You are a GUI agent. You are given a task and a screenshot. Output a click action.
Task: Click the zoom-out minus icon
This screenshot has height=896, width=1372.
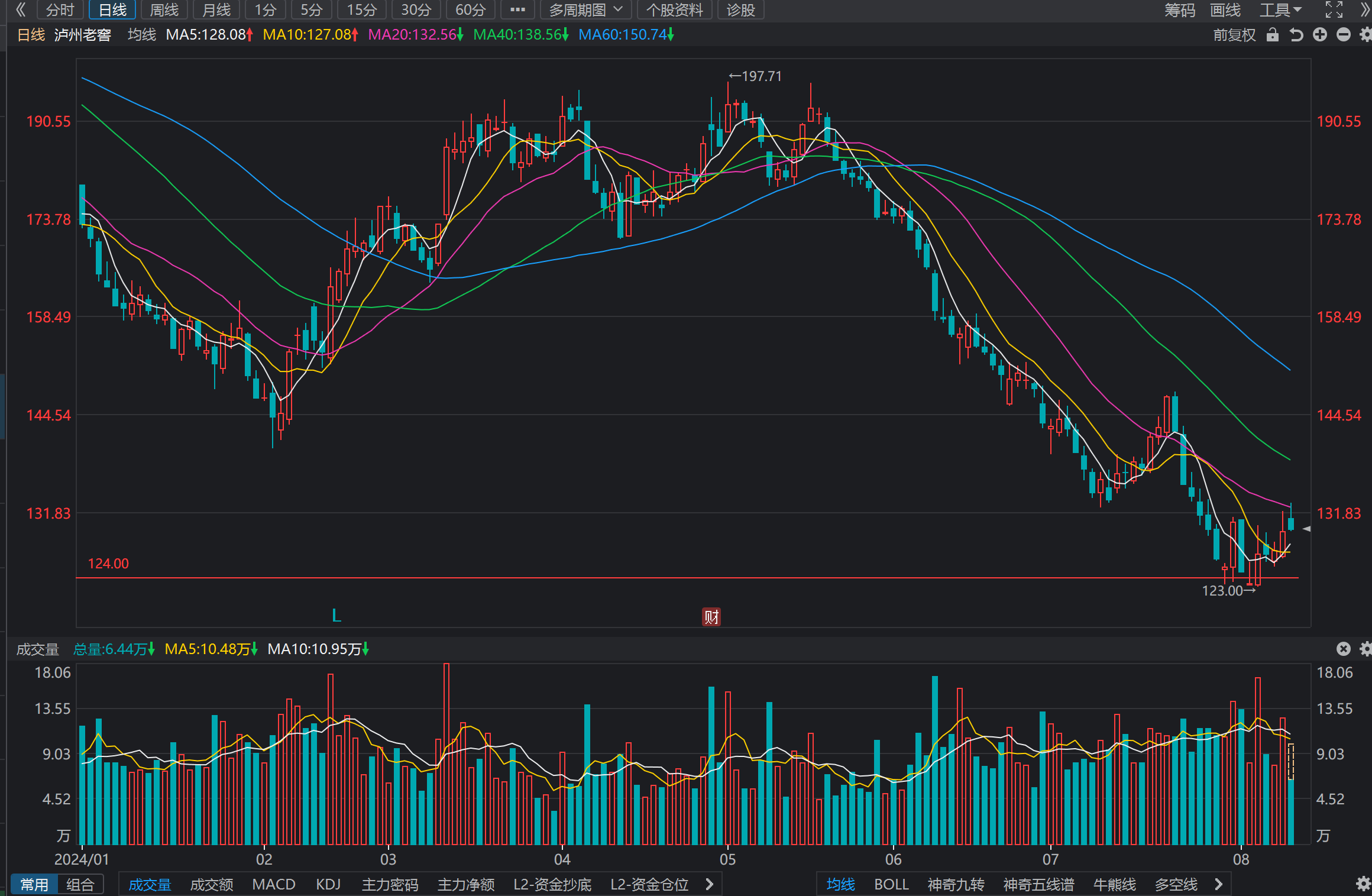tap(1344, 35)
